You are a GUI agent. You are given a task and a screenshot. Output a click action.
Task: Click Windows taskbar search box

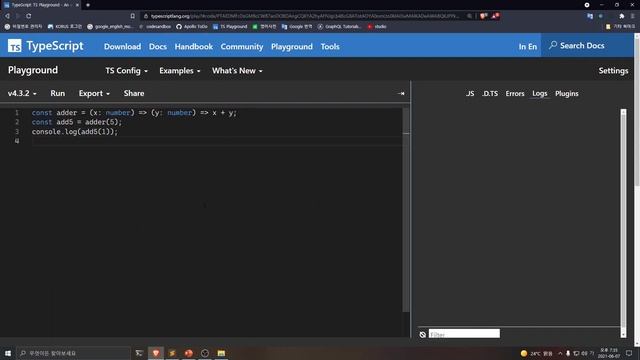point(73,353)
